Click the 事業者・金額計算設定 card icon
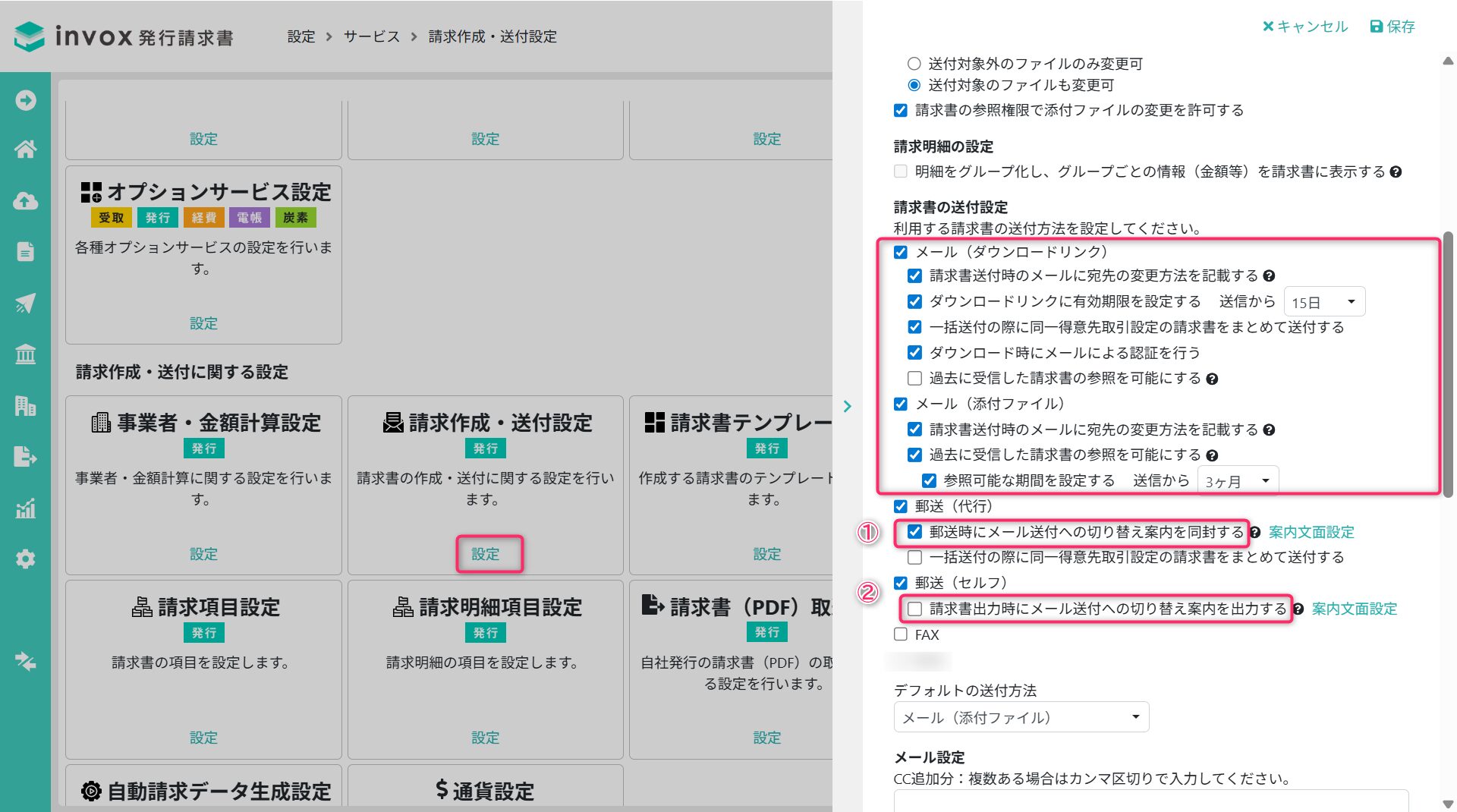The image size is (1457, 812). 101,423
